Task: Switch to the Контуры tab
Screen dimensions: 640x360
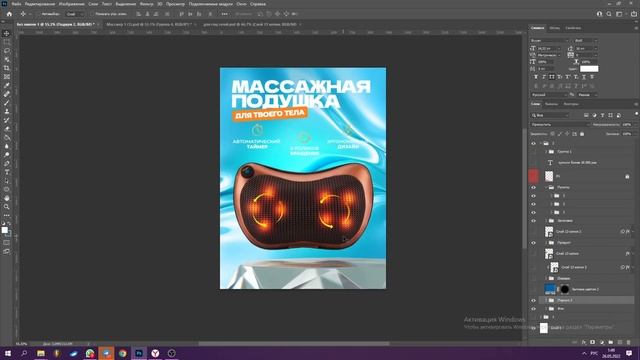Action: pyautogui.click(x=571, y=104)
